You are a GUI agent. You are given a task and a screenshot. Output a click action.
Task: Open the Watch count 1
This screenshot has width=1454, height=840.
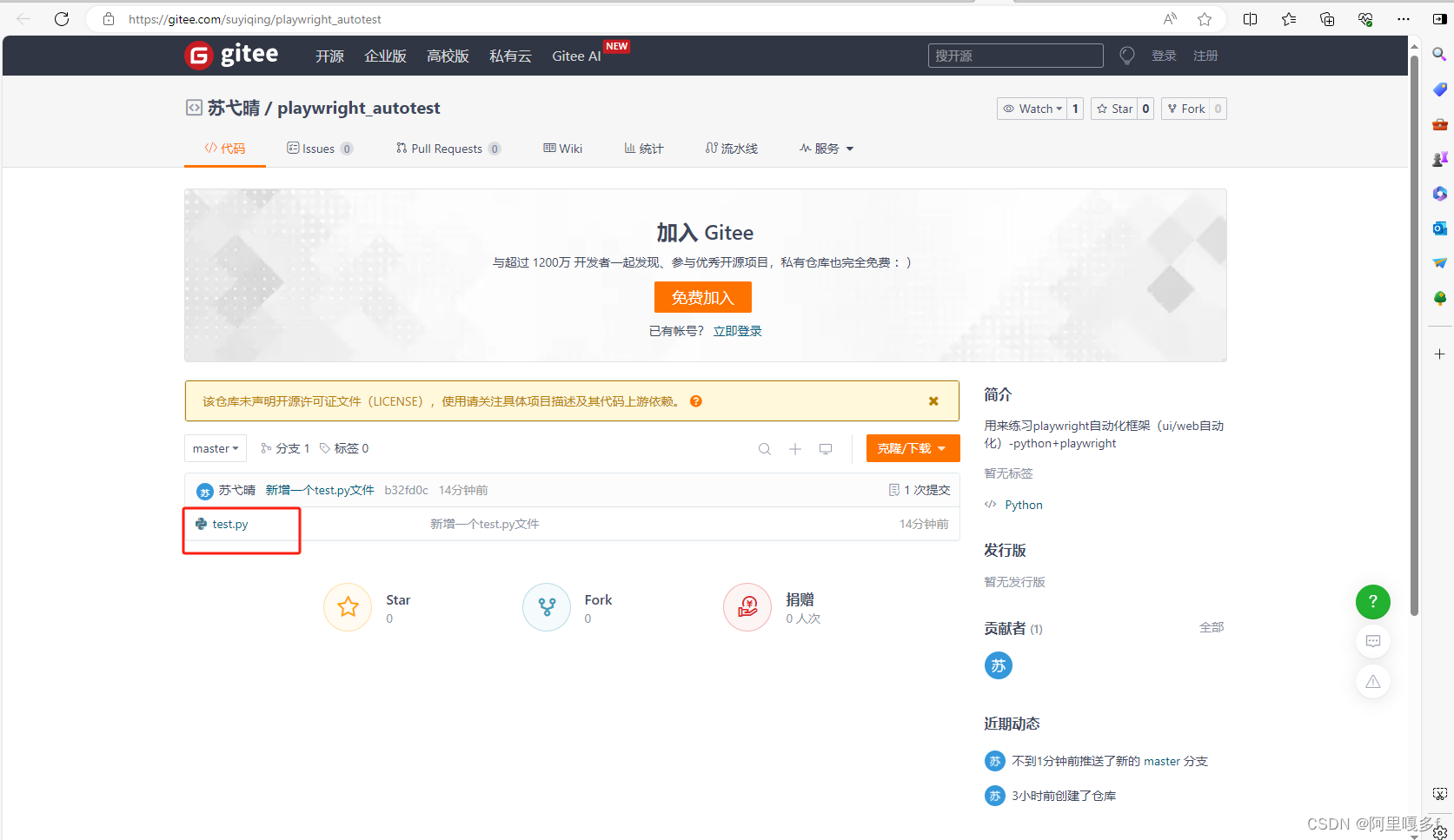point(1075,109)
